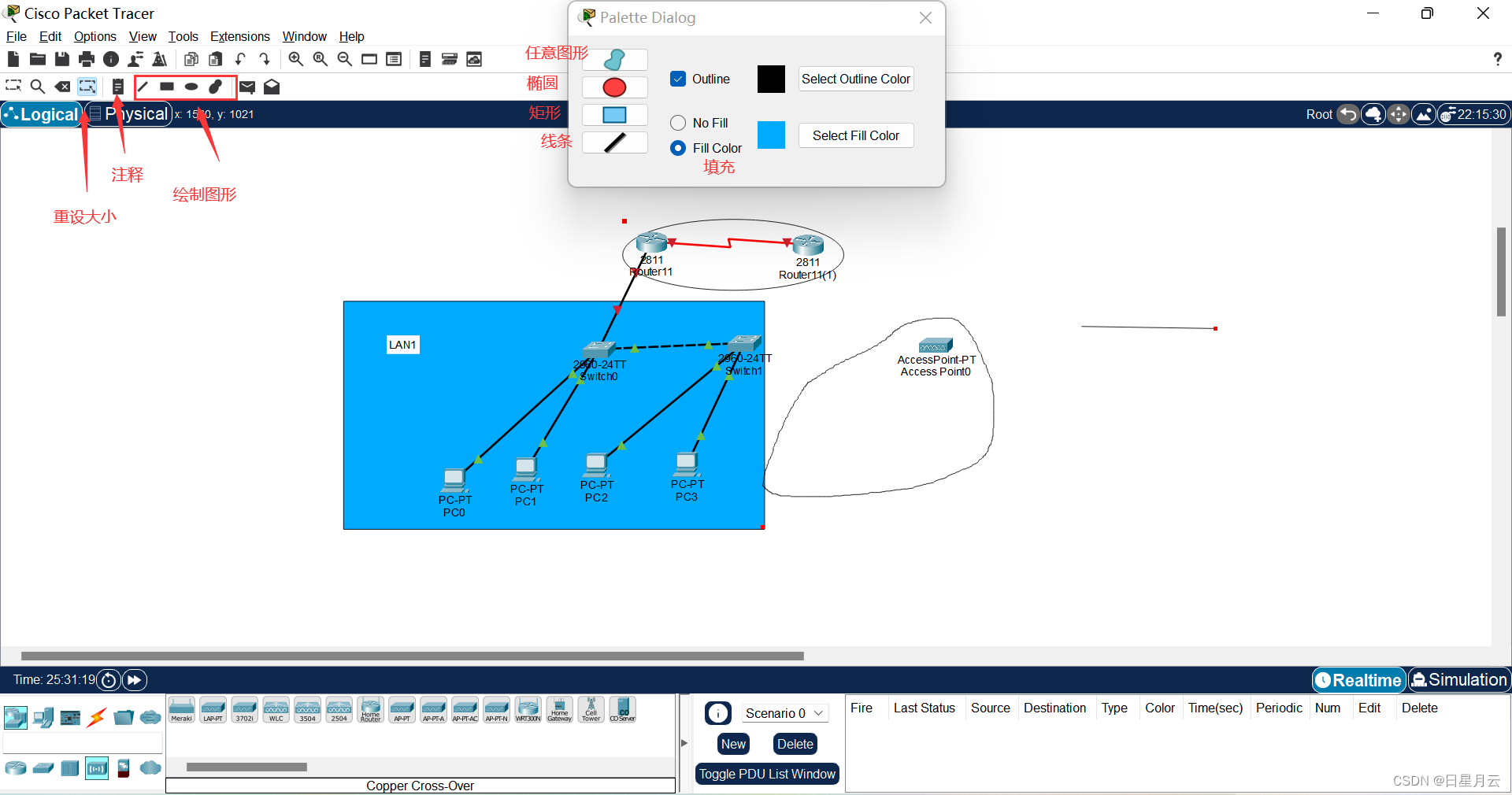Click the Select Fill Color button
Screen dimensions: 1512x795
click(x=856, y=135)
